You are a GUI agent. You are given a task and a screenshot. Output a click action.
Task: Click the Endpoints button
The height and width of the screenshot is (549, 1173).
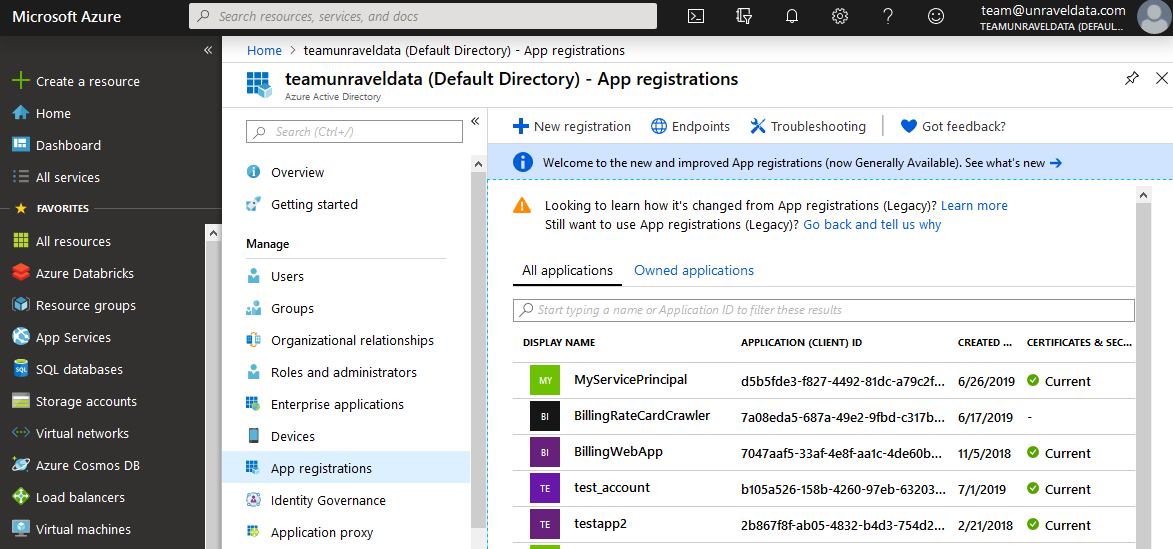click(690, 126)
